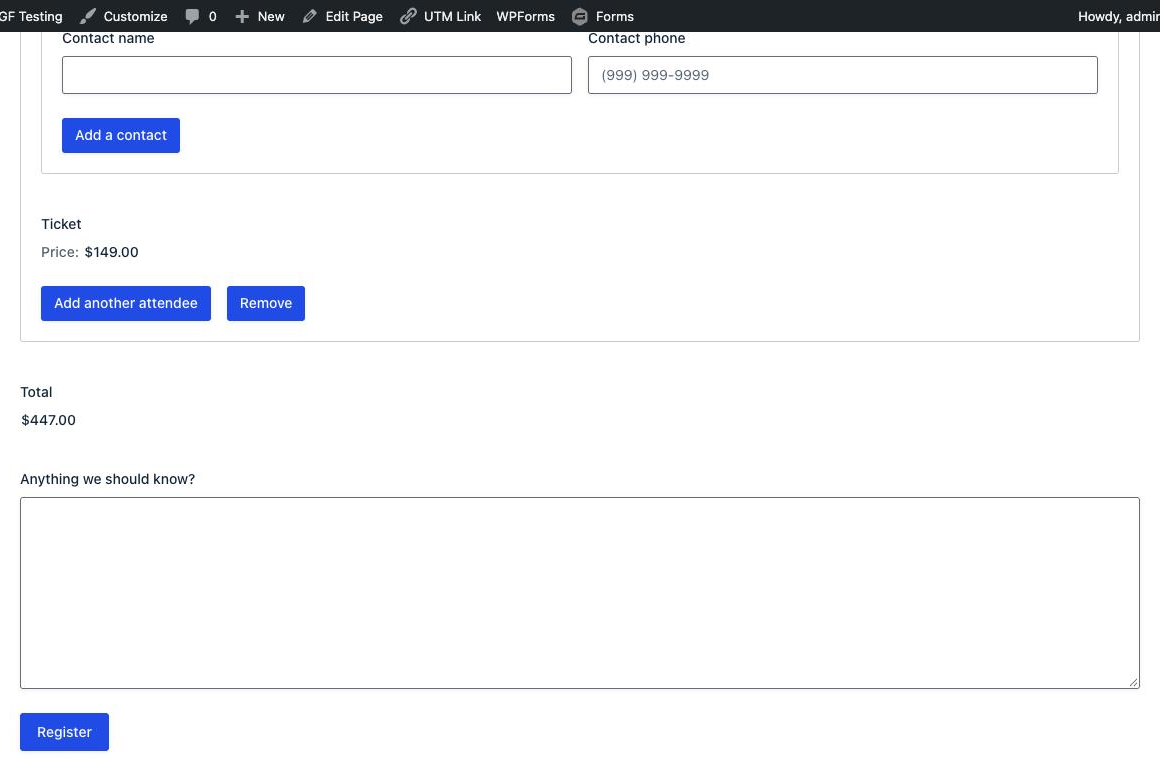Click the Add another attendee button
The image size is (1160, 770).
tap(126, 303)
